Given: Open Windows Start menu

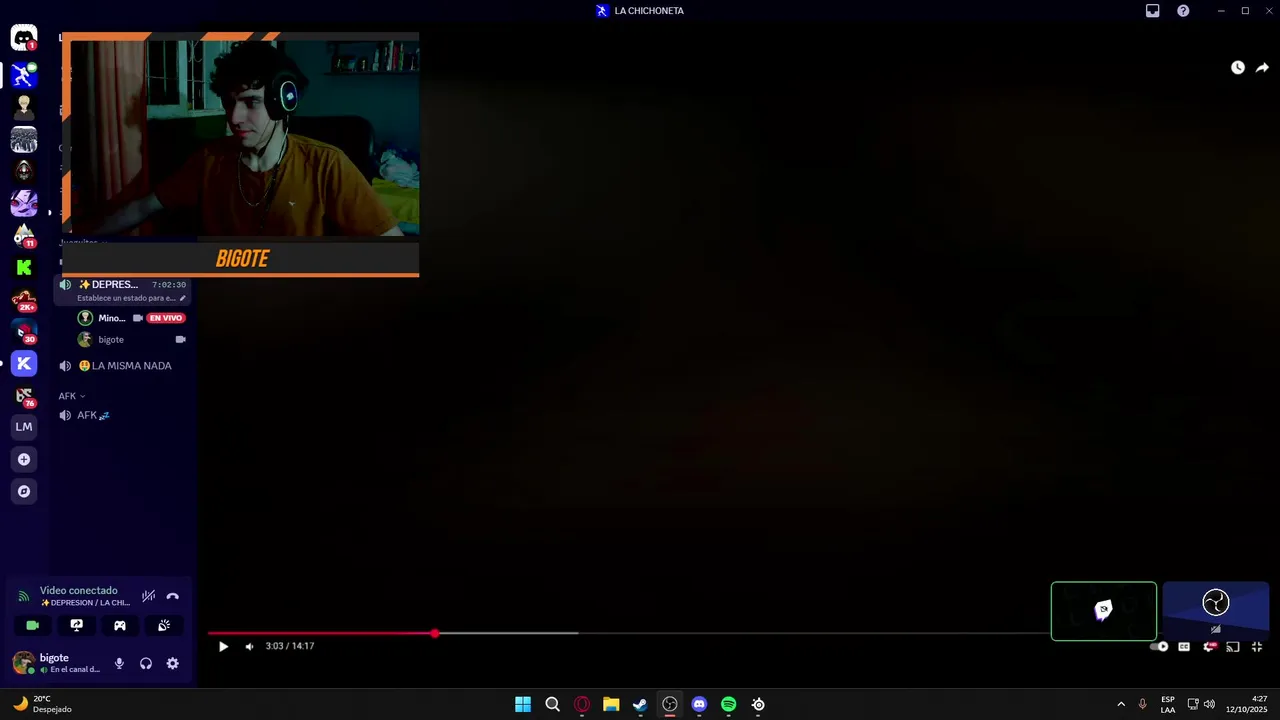Looking at the screenshot, I should (x=523, y=704).
